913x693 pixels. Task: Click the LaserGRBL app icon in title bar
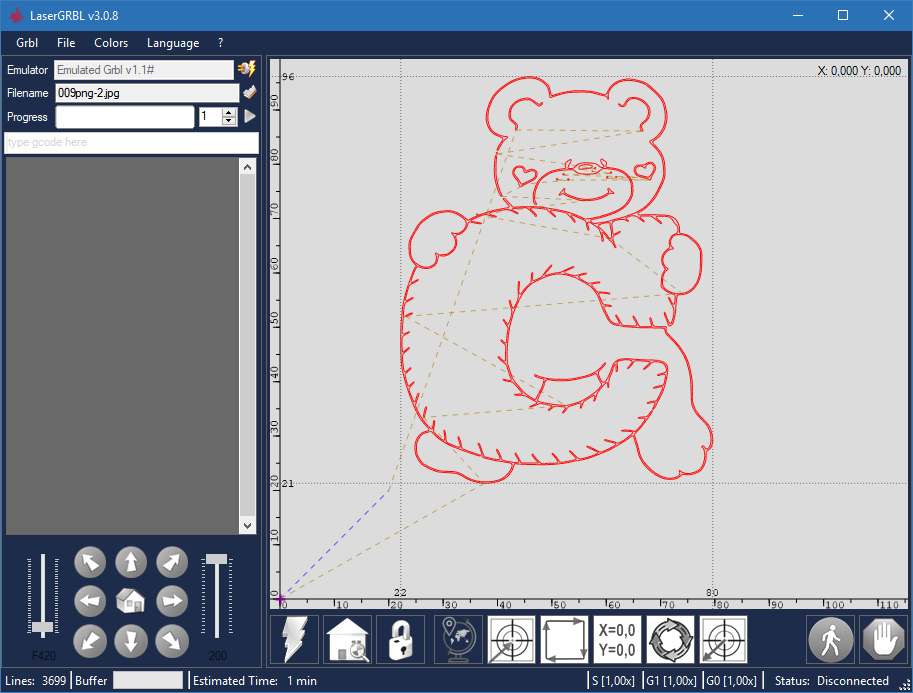pyautogui.click(x=16, y=16)
